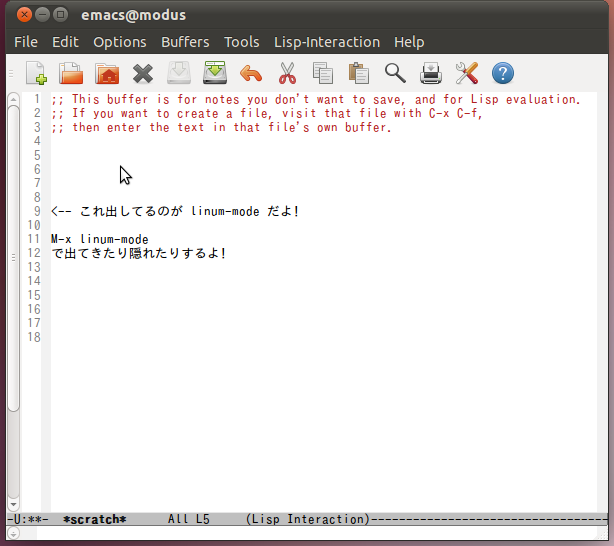The width and height of the screenshot is (614, 546).
Task: Maximize the emacs window
Action: tap(60, 15)
